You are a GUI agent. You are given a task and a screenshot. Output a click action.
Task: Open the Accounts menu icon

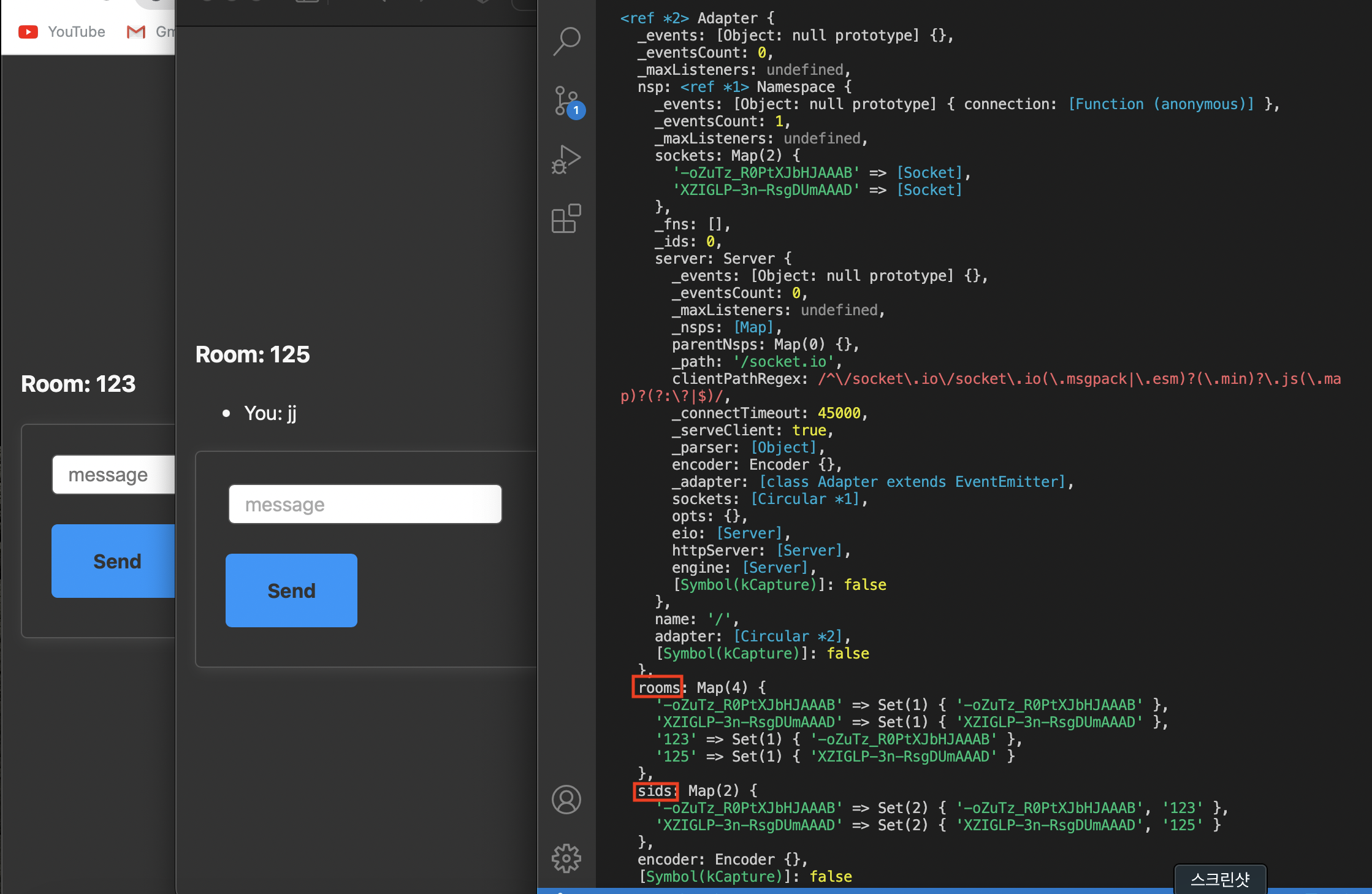click(x=566, y=800)
